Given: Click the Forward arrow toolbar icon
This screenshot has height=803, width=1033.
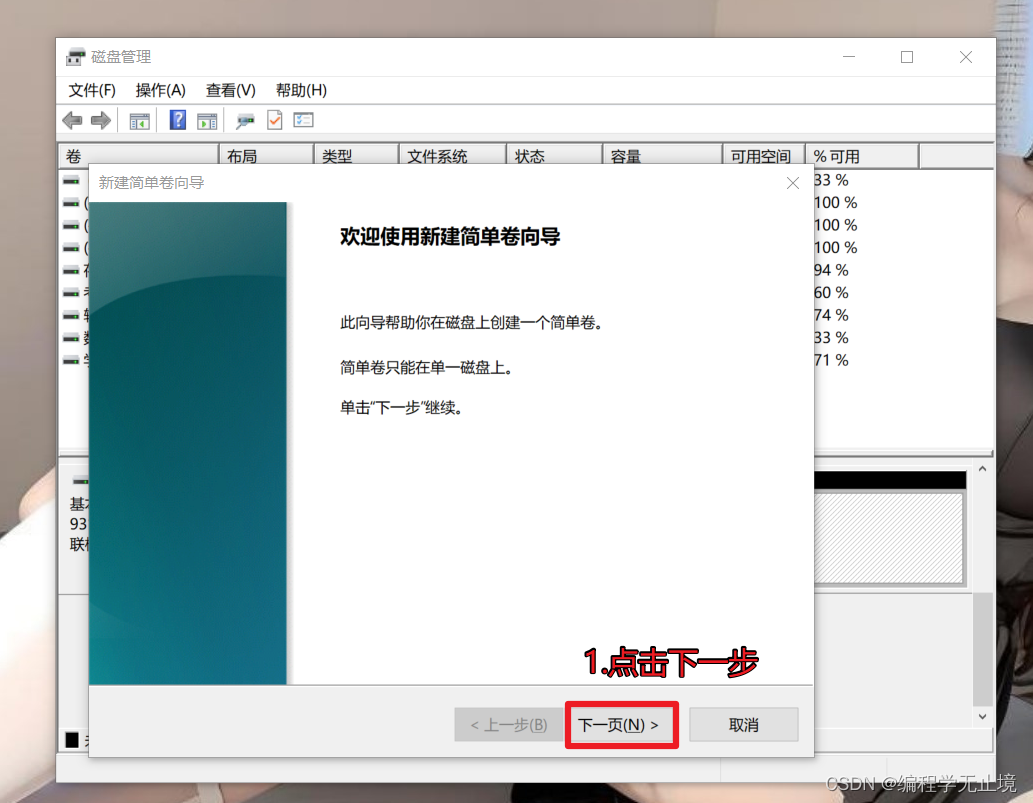Looking at the screenshot, I should tap(101, 121).
